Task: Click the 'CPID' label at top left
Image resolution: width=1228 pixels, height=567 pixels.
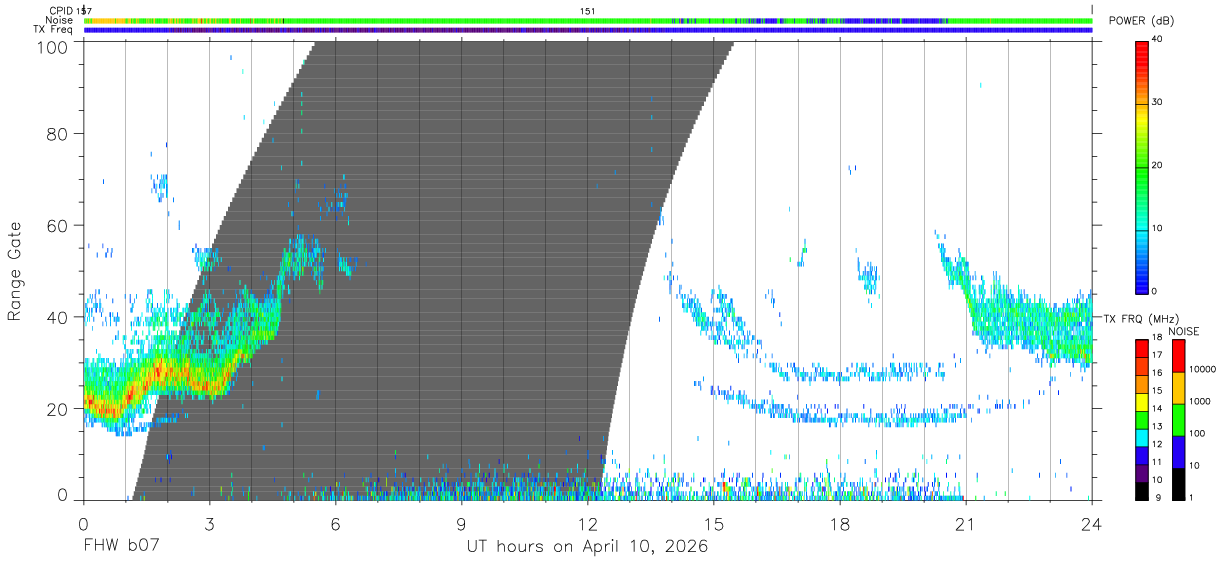Action: [x=61, y=11]
